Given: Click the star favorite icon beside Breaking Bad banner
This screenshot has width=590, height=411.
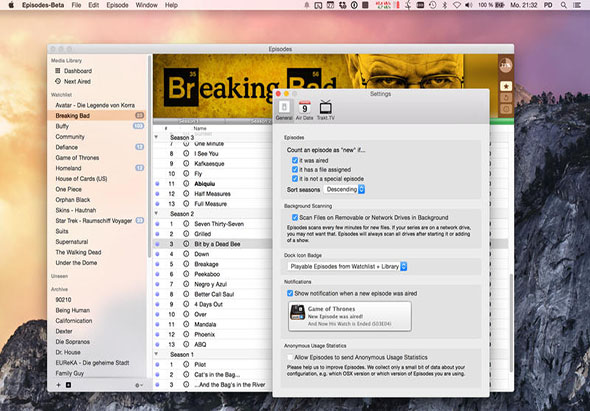Looking at the screenshot, I should [506, 86].
